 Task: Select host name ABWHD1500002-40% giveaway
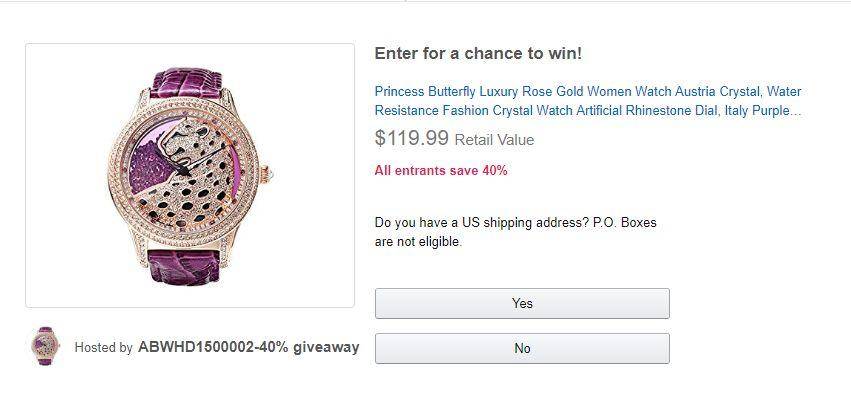pos(249,347)
